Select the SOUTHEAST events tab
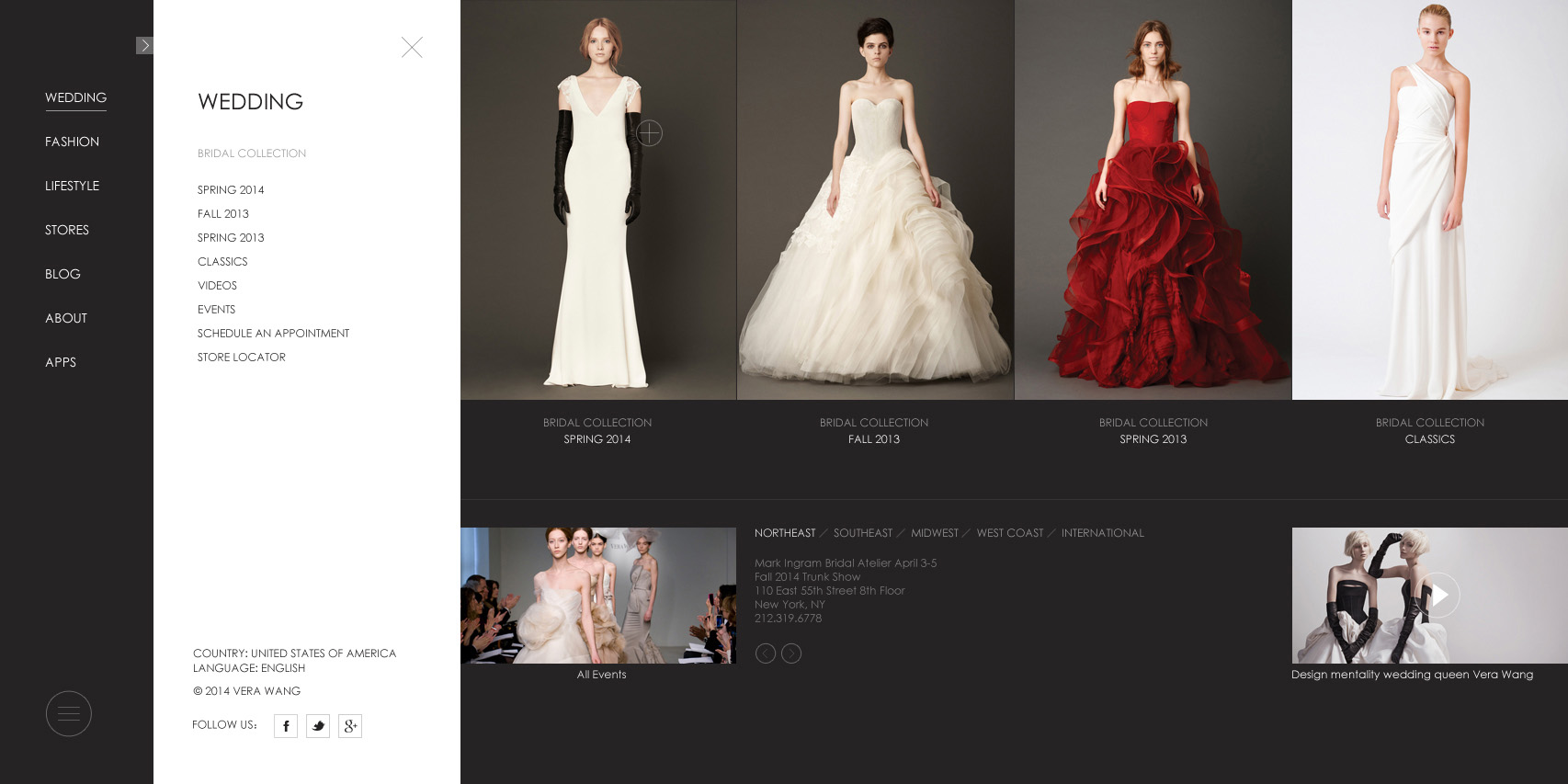 (863, 533)
